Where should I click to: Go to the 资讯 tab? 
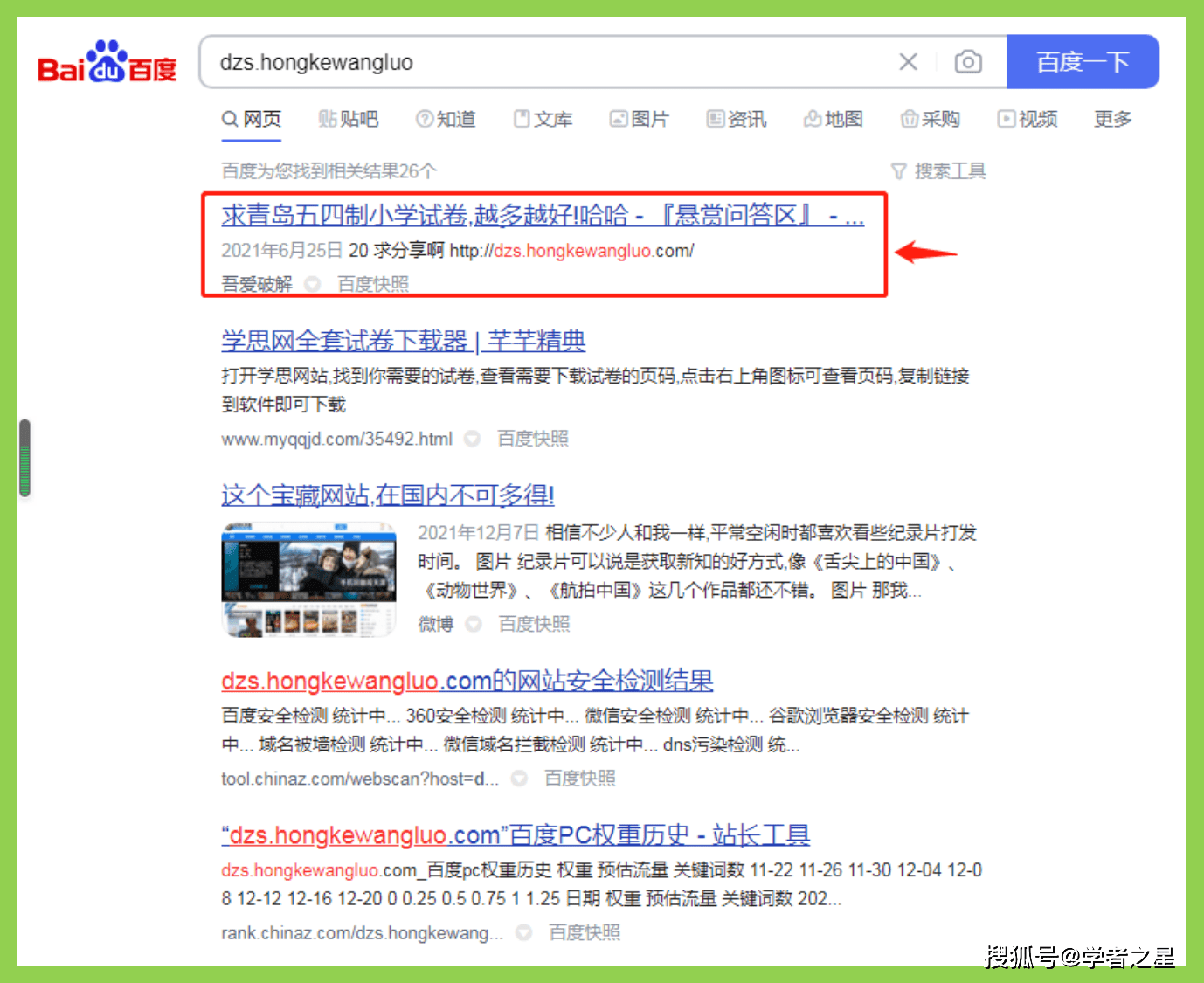coord(737,119)
